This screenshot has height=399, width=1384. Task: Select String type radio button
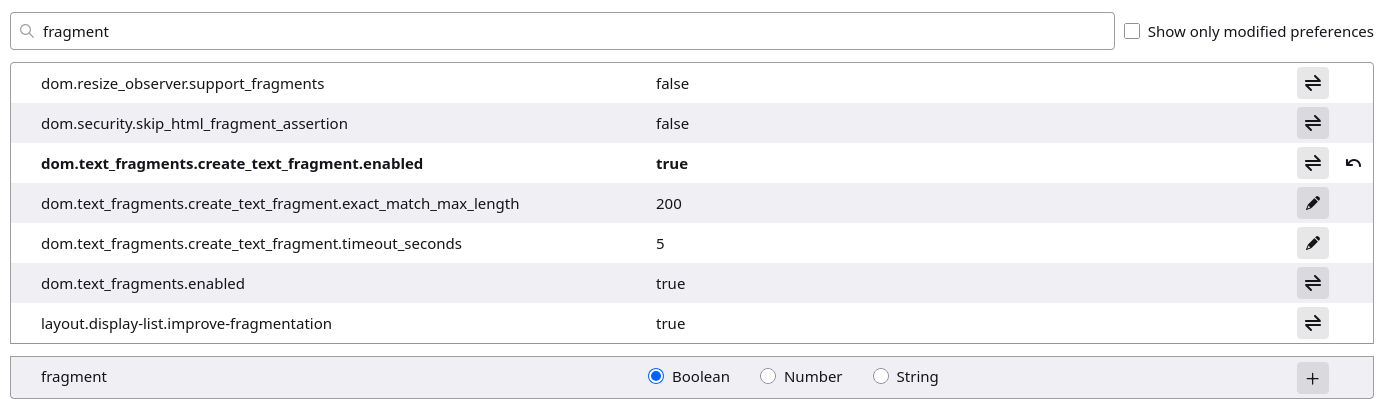(881, 377)
